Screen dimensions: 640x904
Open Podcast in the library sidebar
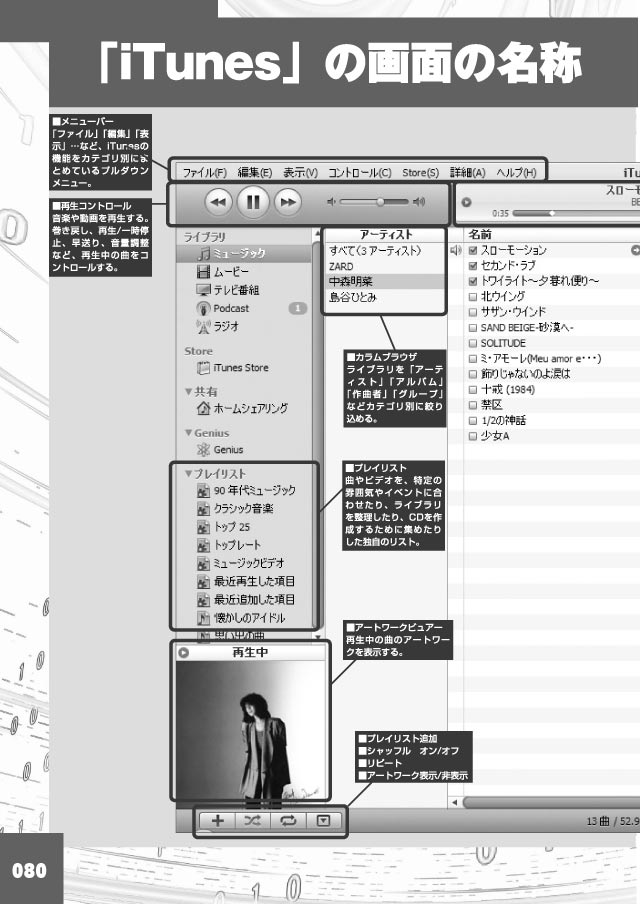[x=230, y=308]
